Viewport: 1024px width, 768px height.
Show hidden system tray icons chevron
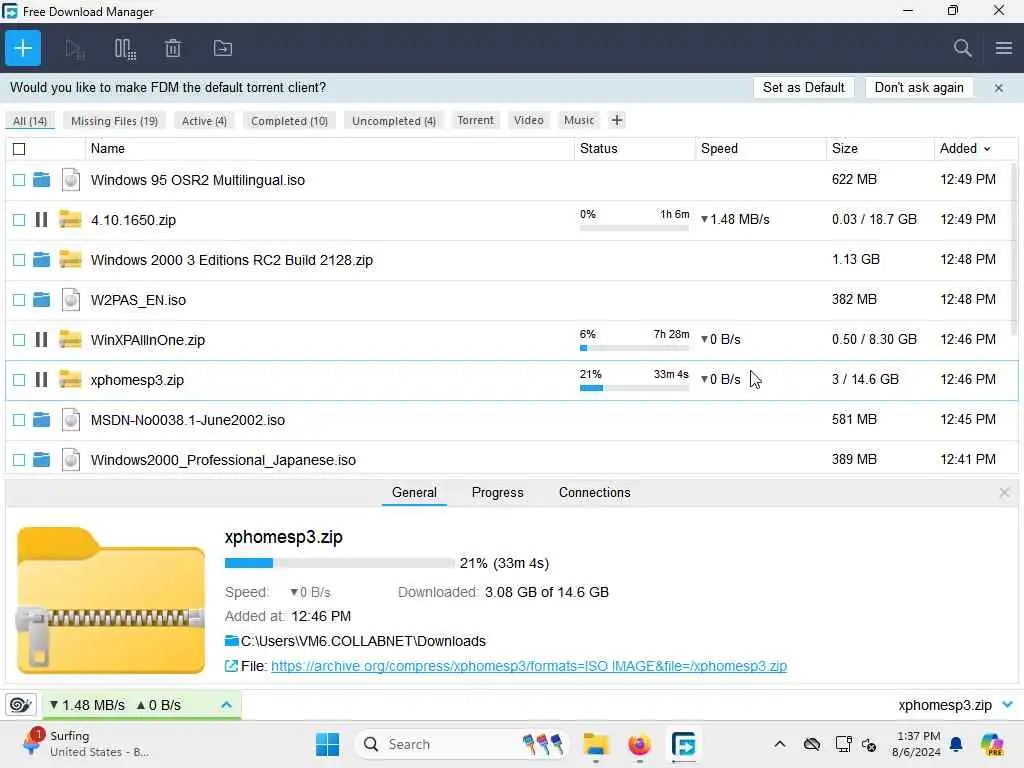[780, 744]
